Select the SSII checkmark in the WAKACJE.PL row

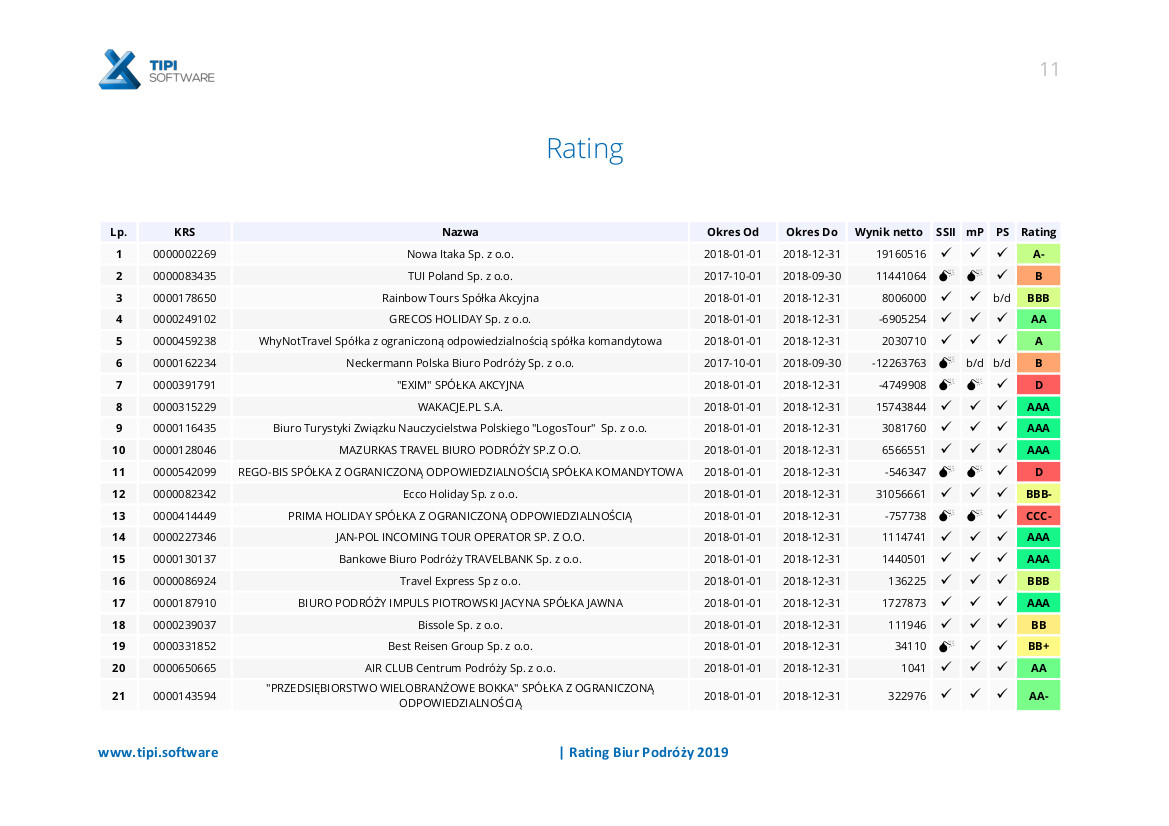(x=945, y=407)
